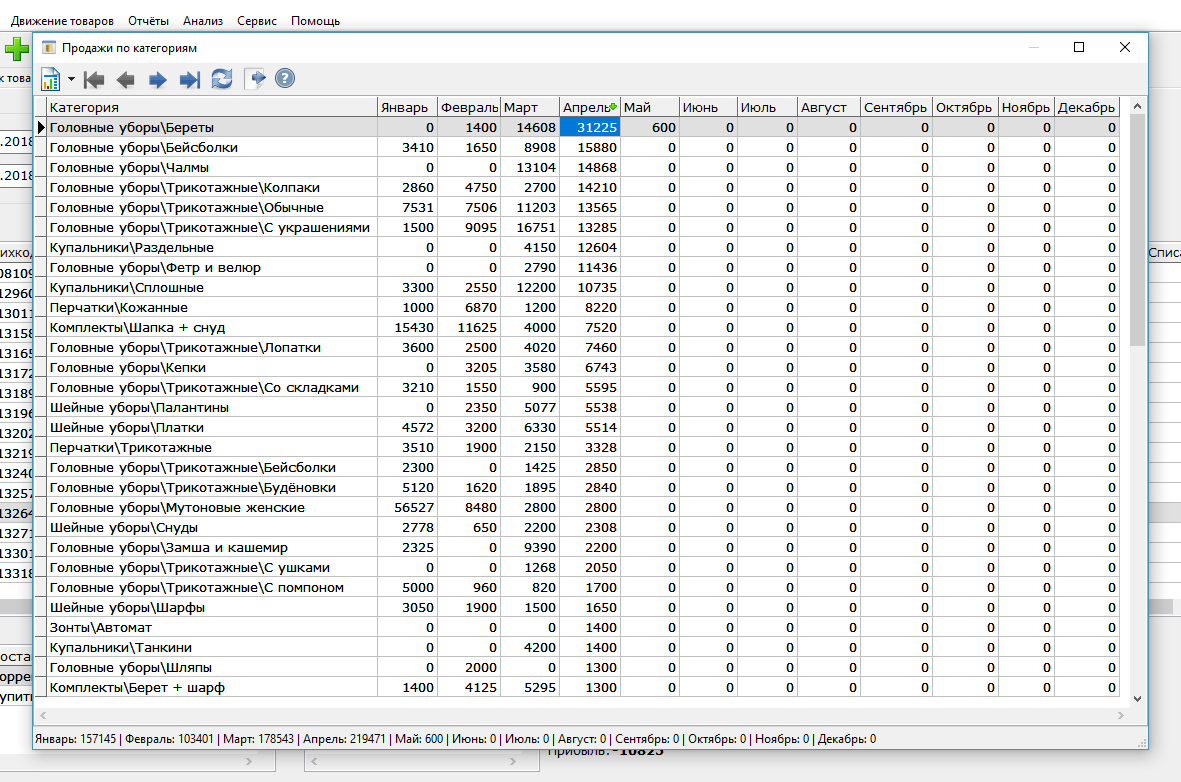This screenshot has width=1181, height=782.
Task: Click the Сентябрь column header
Action: [896, 107]
